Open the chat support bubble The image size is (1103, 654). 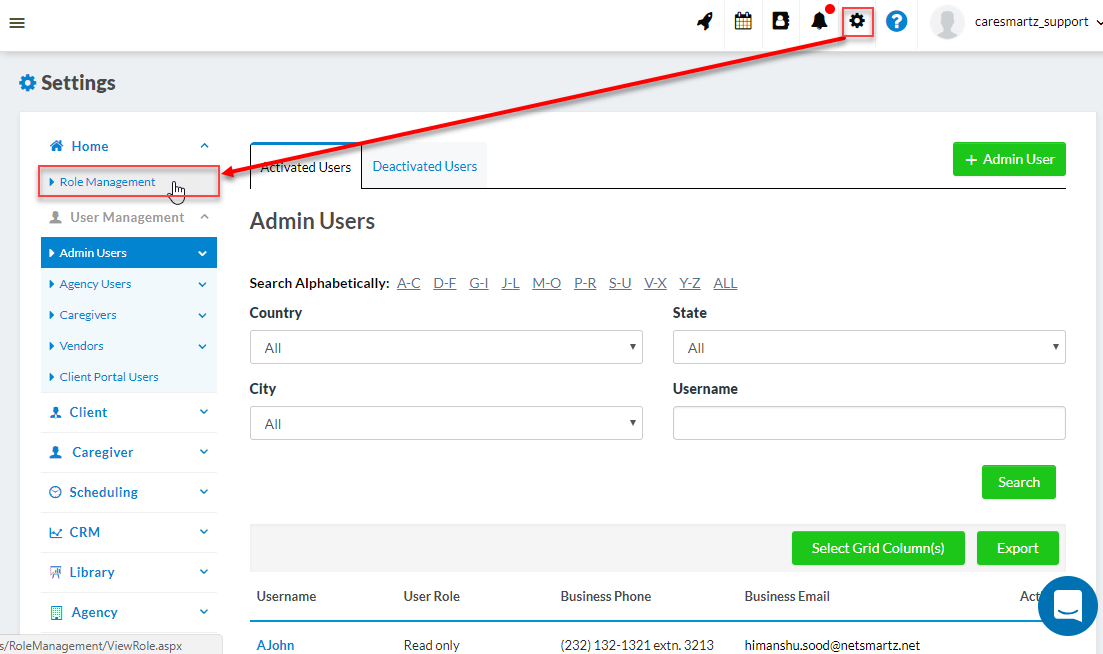tap(1067, 605)
